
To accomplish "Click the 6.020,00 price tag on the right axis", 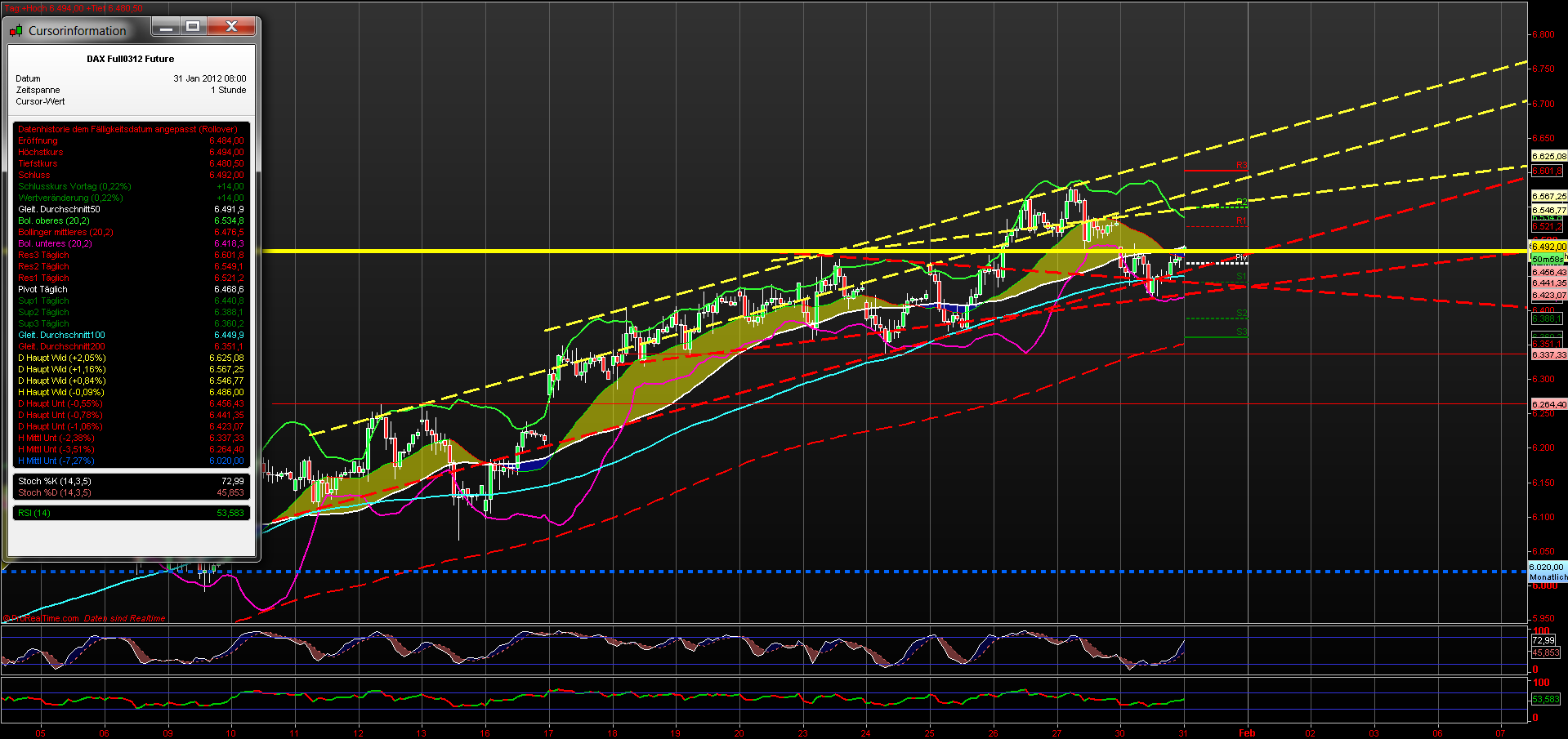I will click(1547, 566).
